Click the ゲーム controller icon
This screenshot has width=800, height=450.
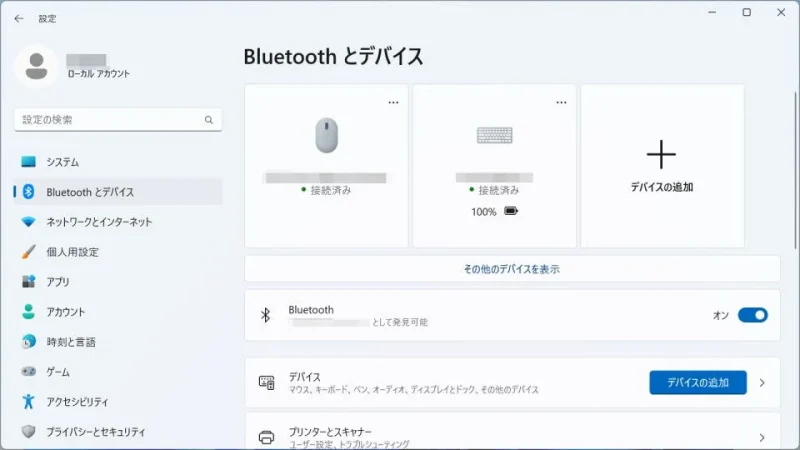(29, 371)
